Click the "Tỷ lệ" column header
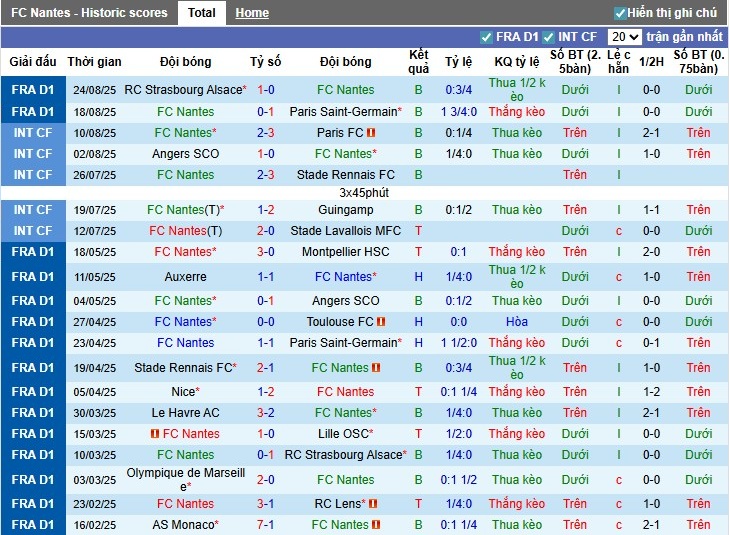This screenshot has width=729, height=535. [459, 62]
